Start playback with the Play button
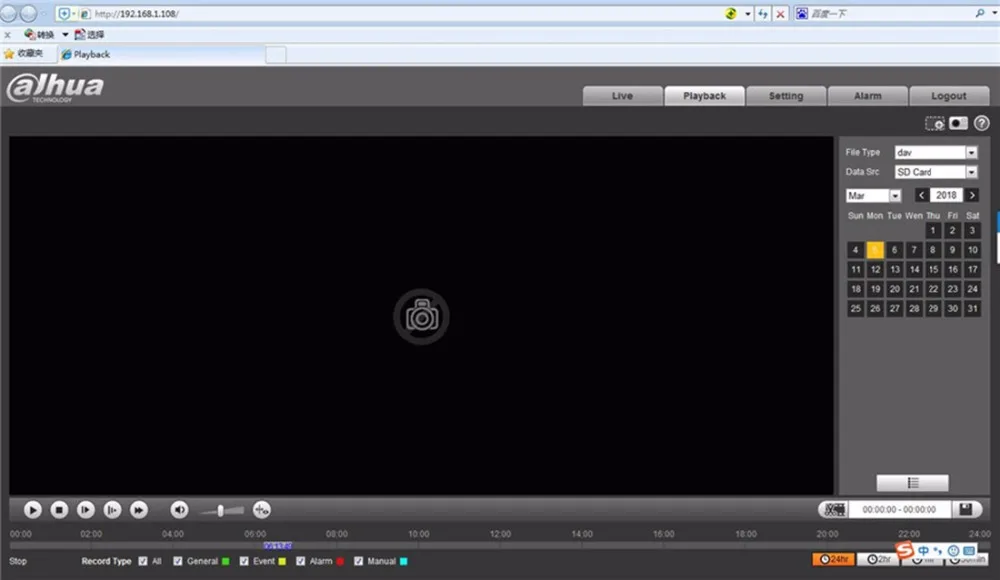 coord(33,510)
